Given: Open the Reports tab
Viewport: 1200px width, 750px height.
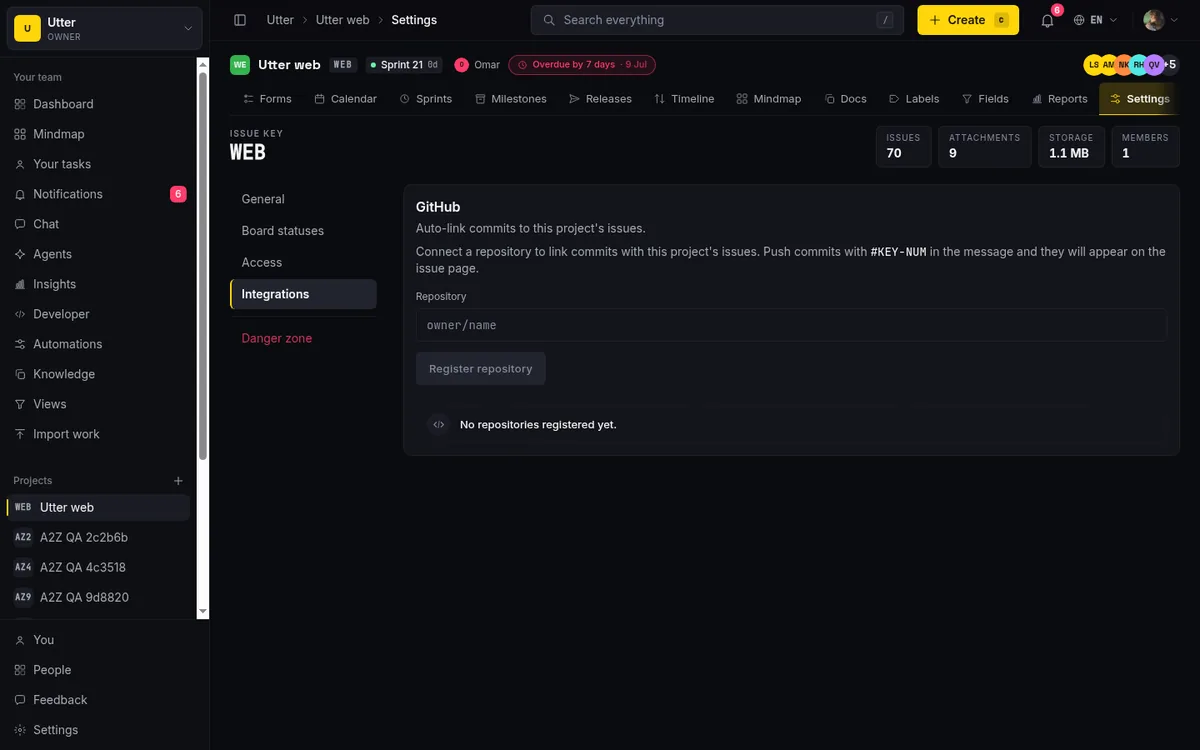Looking at the screenshot, I should [1059, 99].
